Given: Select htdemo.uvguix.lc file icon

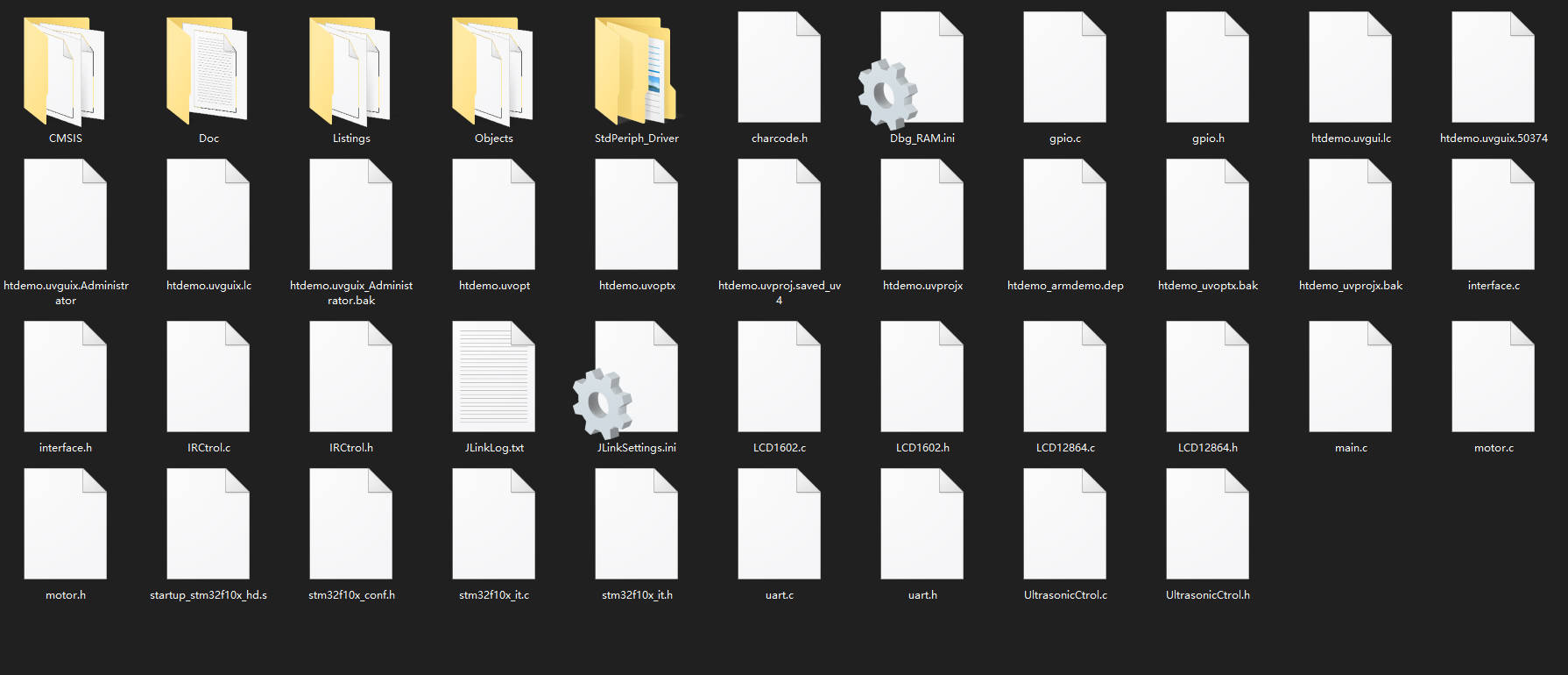Looking at the screenshot, I should [x=208, y=214].
